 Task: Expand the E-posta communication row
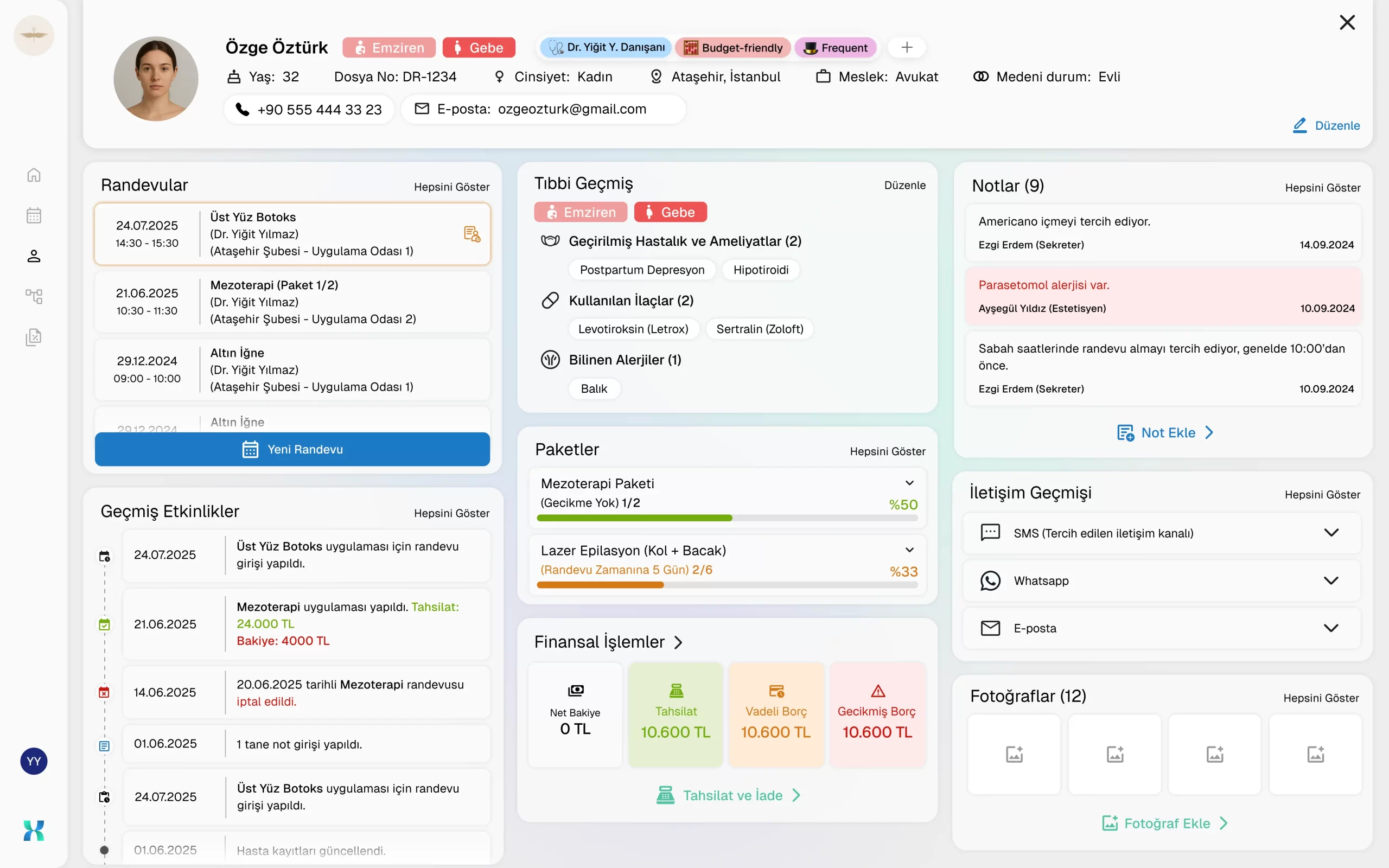1330,628
